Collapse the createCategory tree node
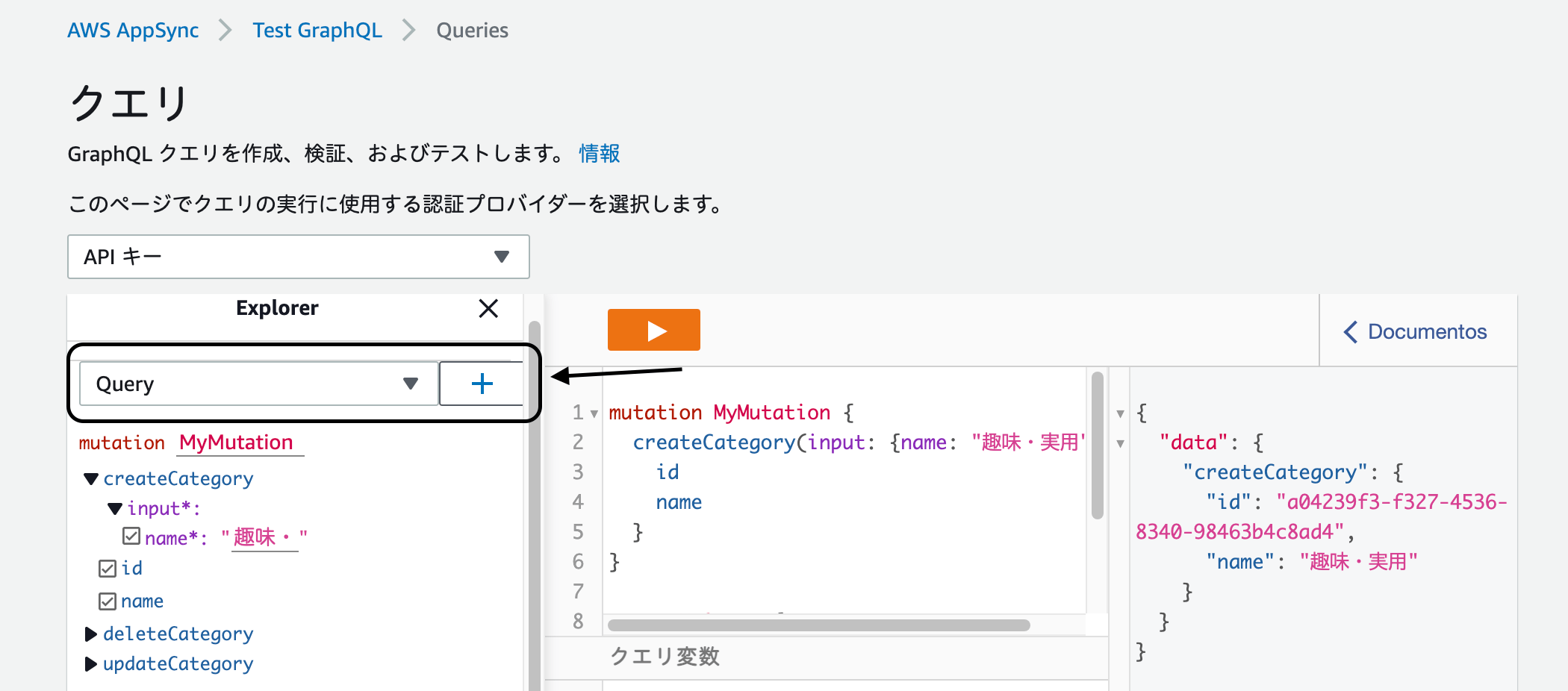Viewport: 1568px width, 691px height. click(x=91, y=478)
